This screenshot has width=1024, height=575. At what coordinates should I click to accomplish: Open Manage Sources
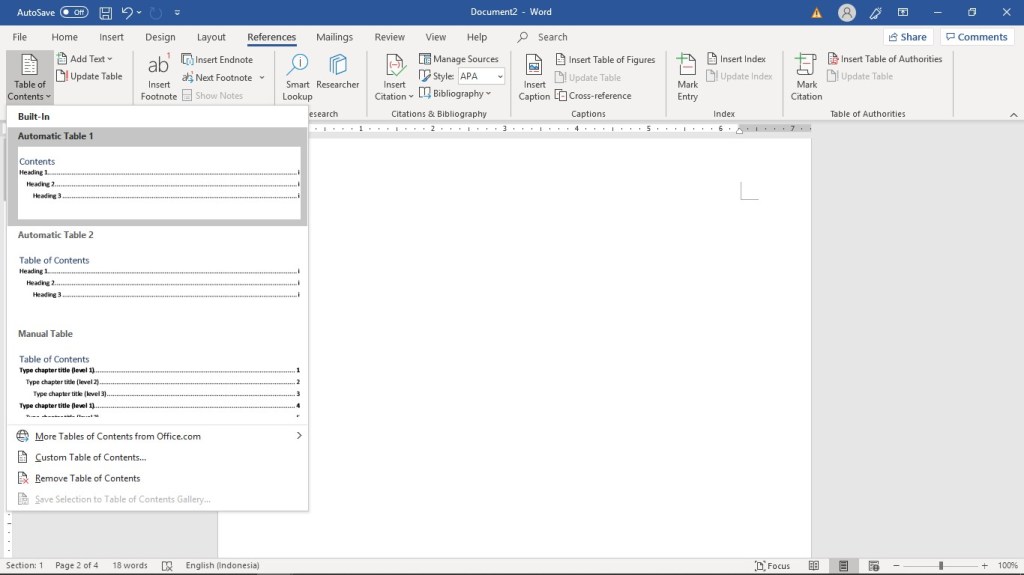coord(458,59)
